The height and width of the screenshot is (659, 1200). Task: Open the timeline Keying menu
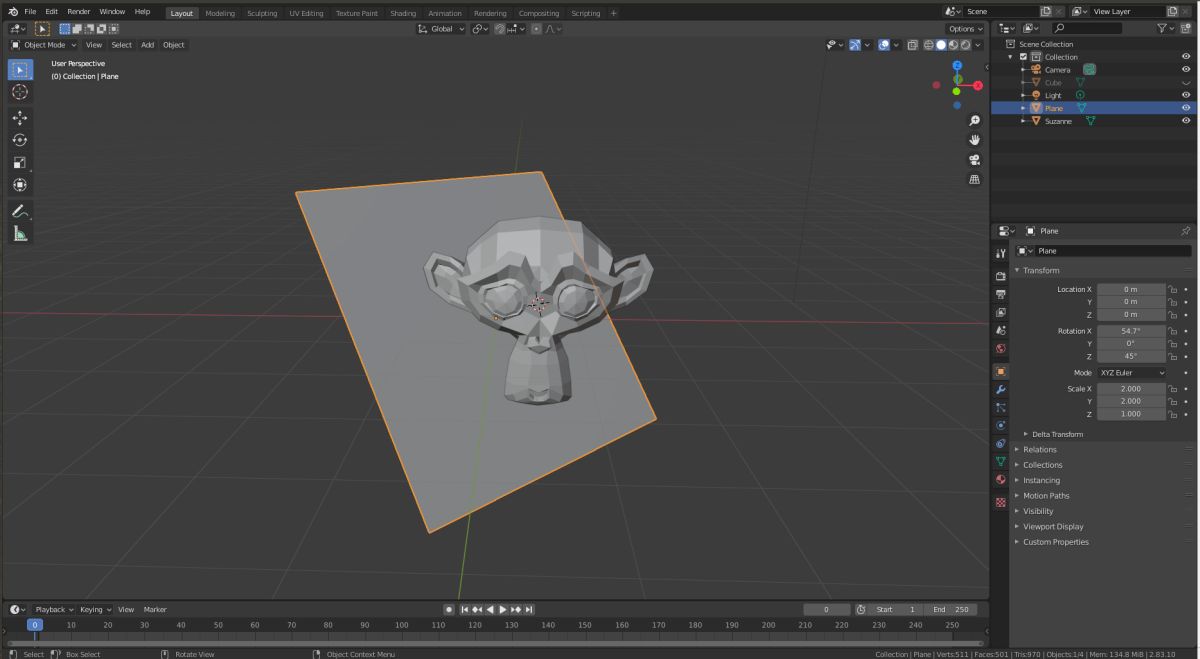tap(95, 609)
